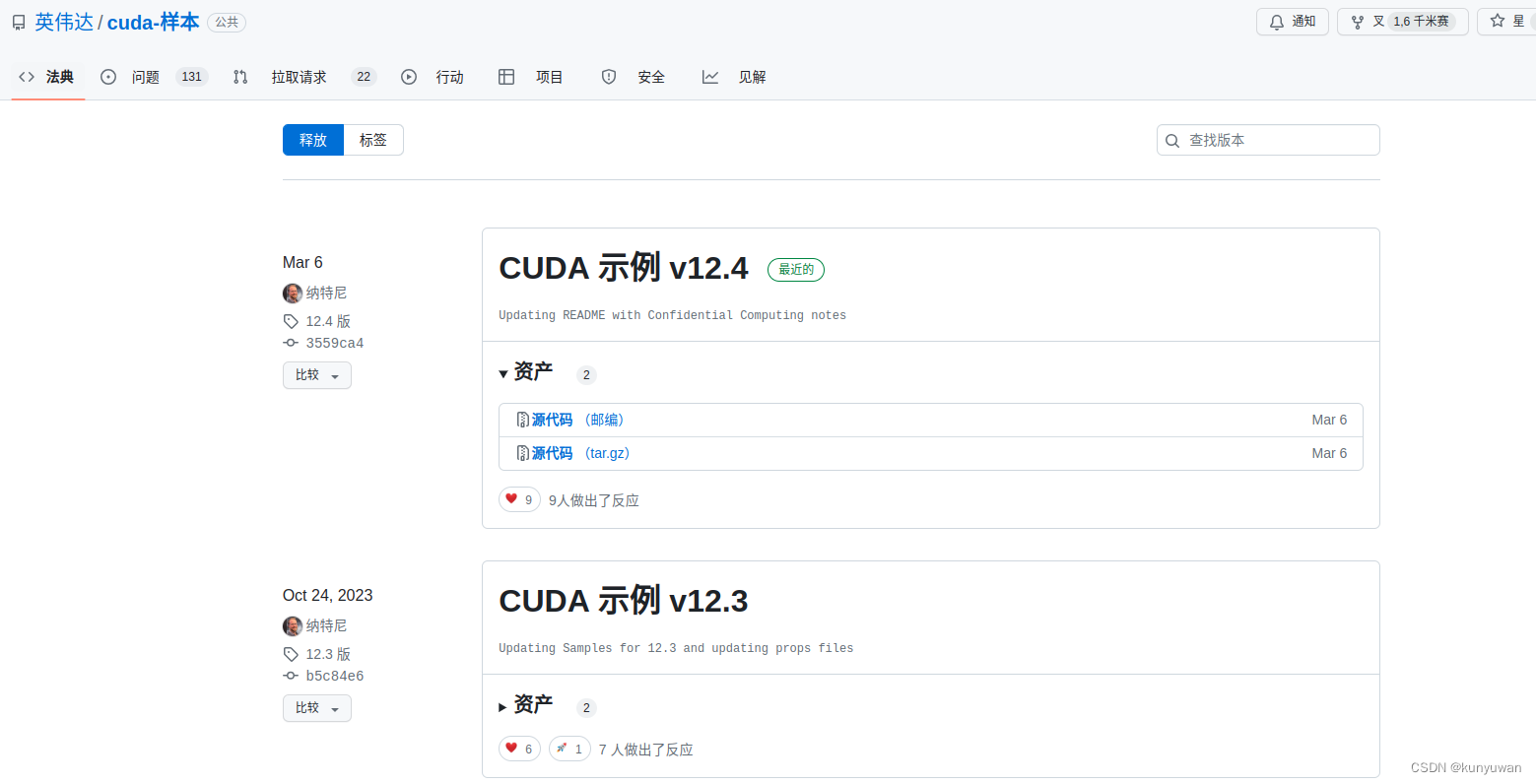Click the 1.6 千米赛 fork count
Image resolution: width=1536 pixels, height=784 pixels.
point(1421,22)
